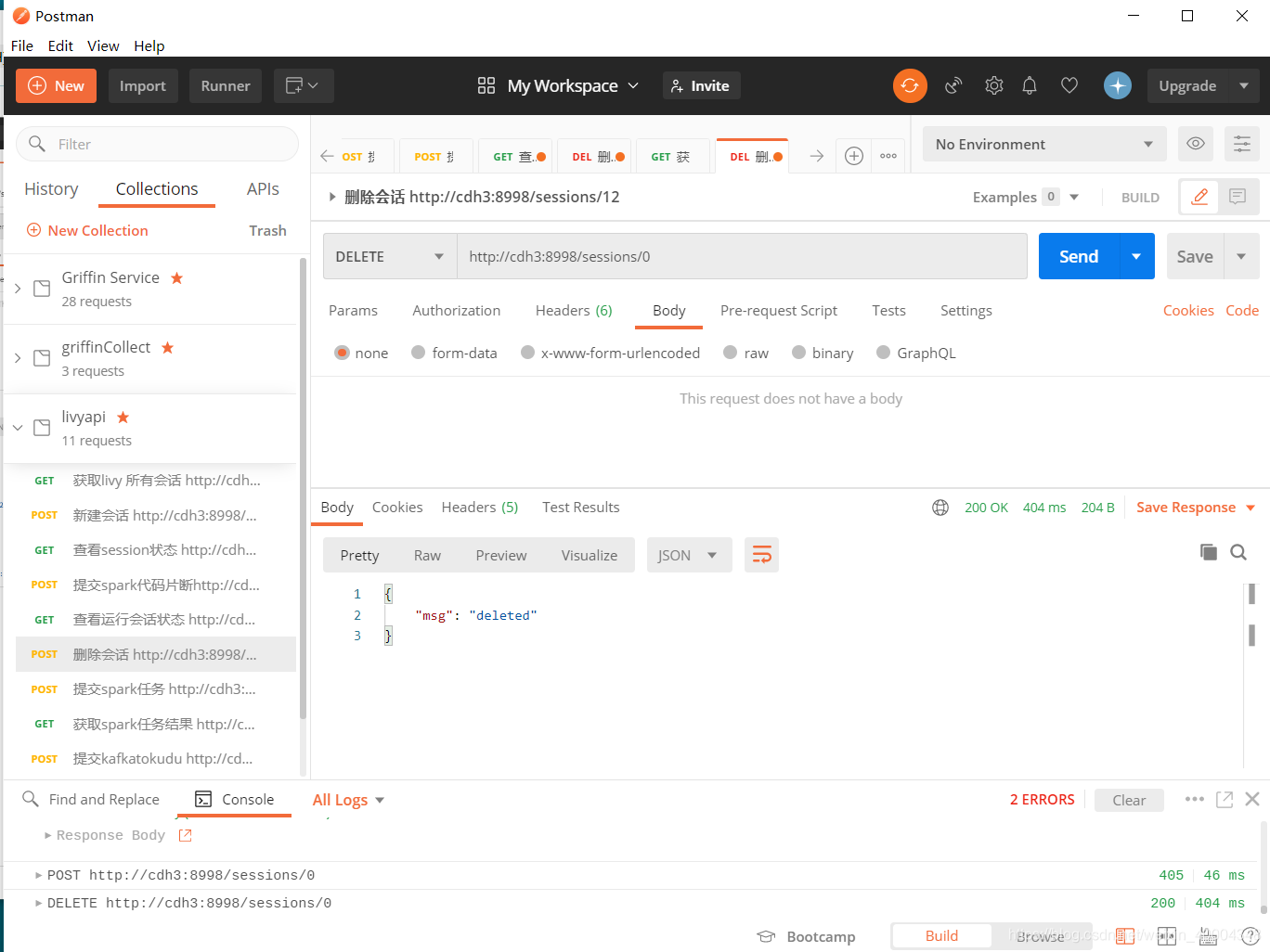Select the form-data body type radio

tap(419, 353)
